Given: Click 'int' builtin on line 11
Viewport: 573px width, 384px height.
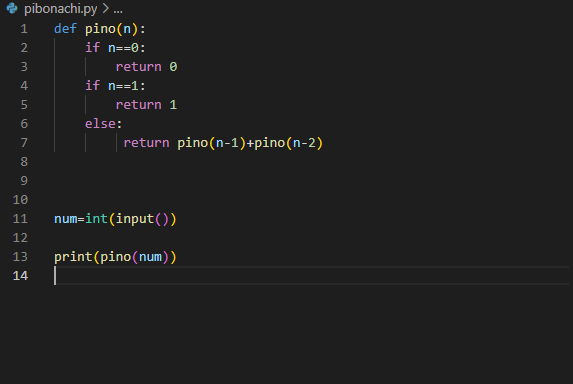Looking at the screenshot, I should [96, 219].
